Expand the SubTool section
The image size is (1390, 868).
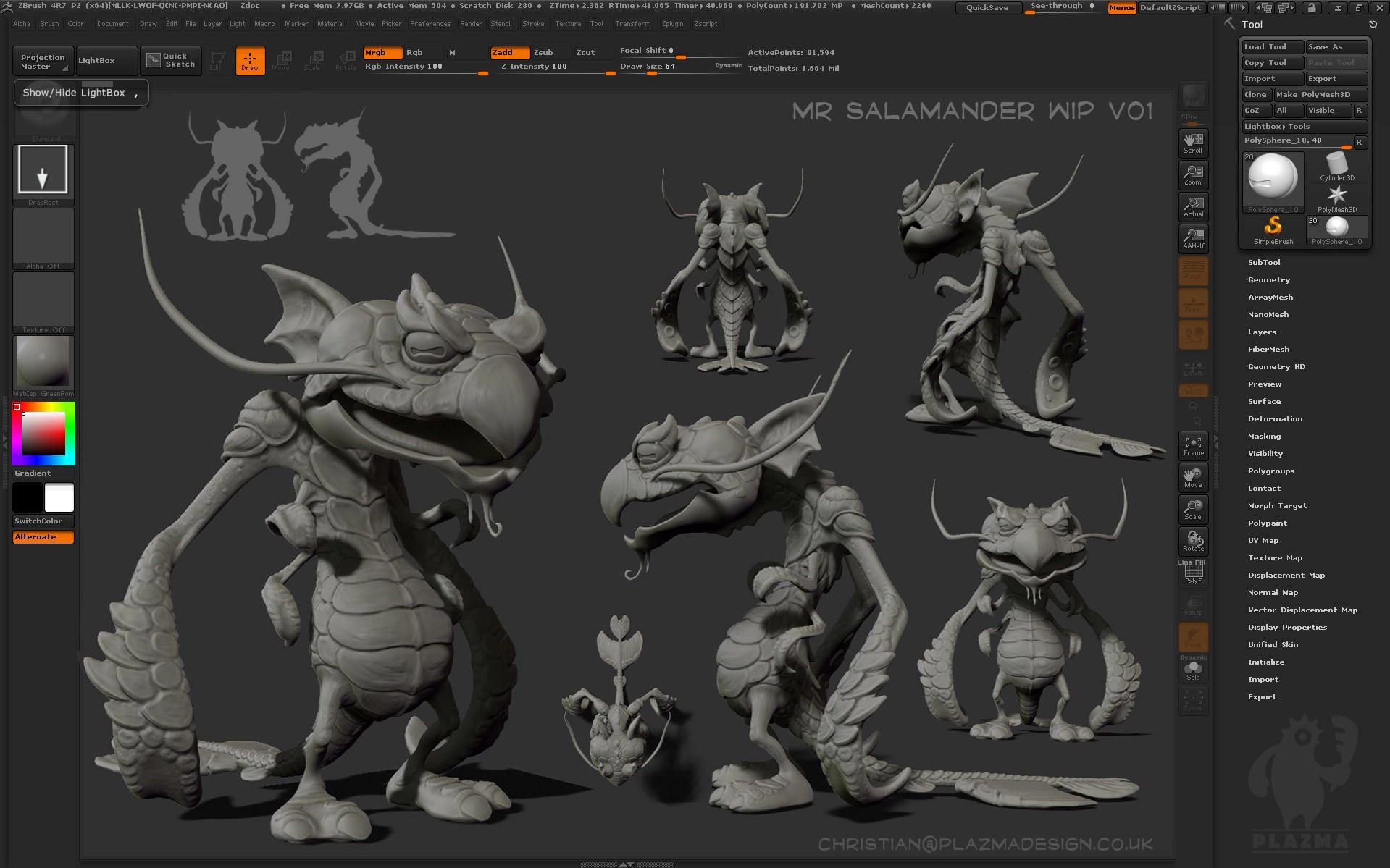point(1264,262)
